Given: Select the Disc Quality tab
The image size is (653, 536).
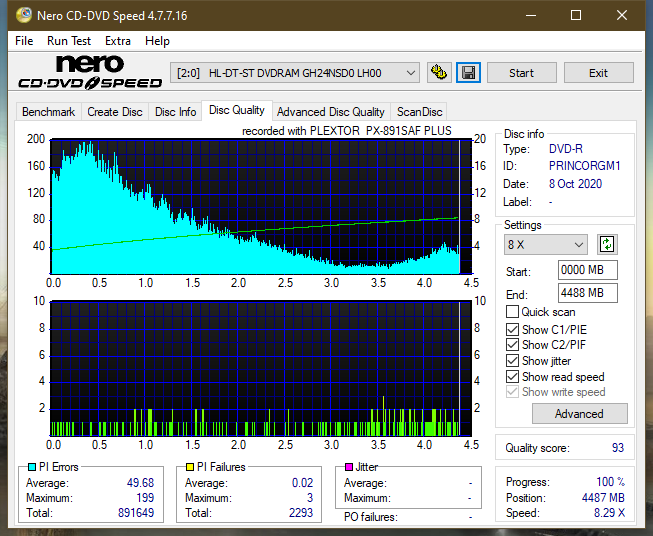Looking at the screenshot, I should [x=237, y=110].
